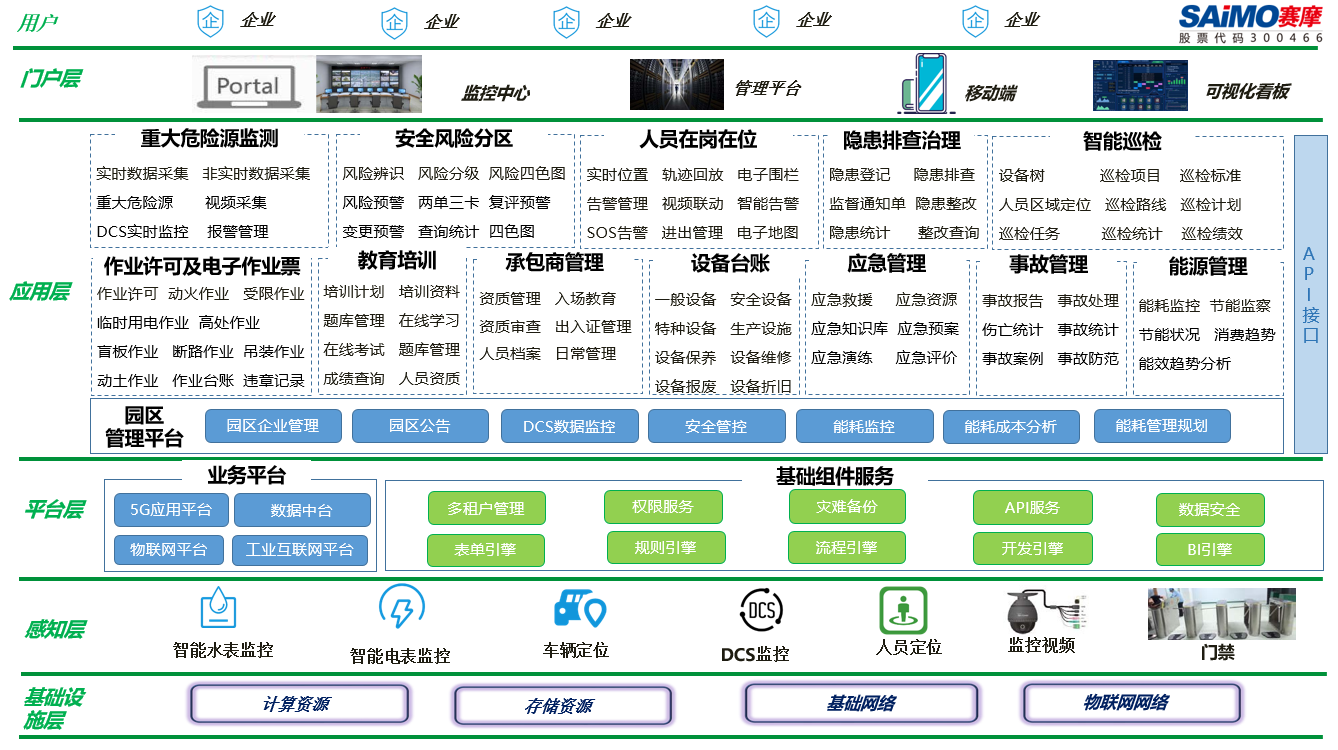This screenshot has width=1338, height=750.
Task: Open the 园区公告 announcement button
Action: (419, 425)
